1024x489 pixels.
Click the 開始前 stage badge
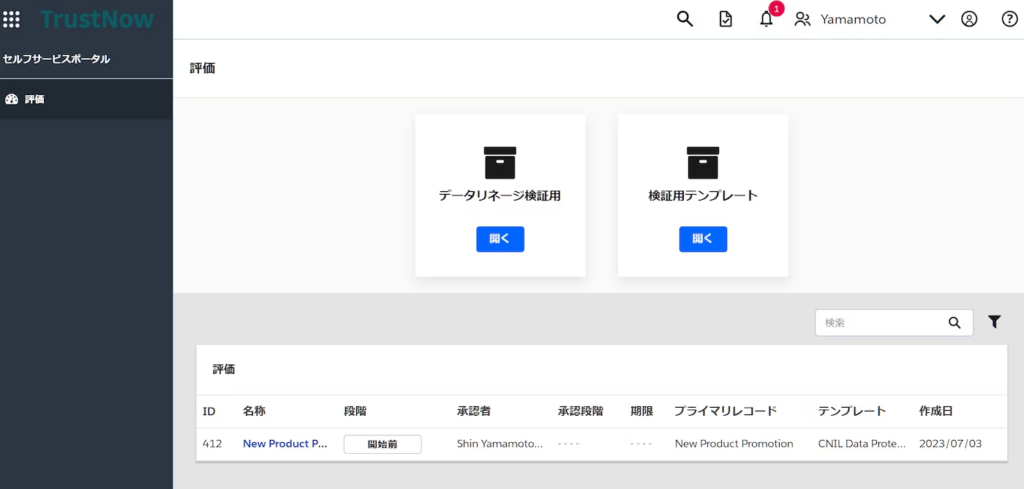(x=382, y=444)
